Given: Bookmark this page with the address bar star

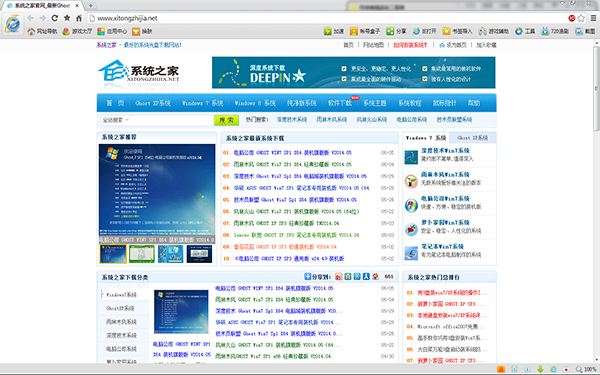Looking at the screenshot, I should click(x=581, y=18).
